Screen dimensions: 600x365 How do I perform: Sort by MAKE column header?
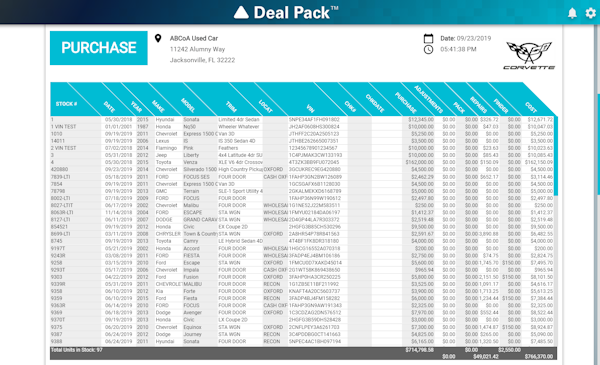pos(158,106)
